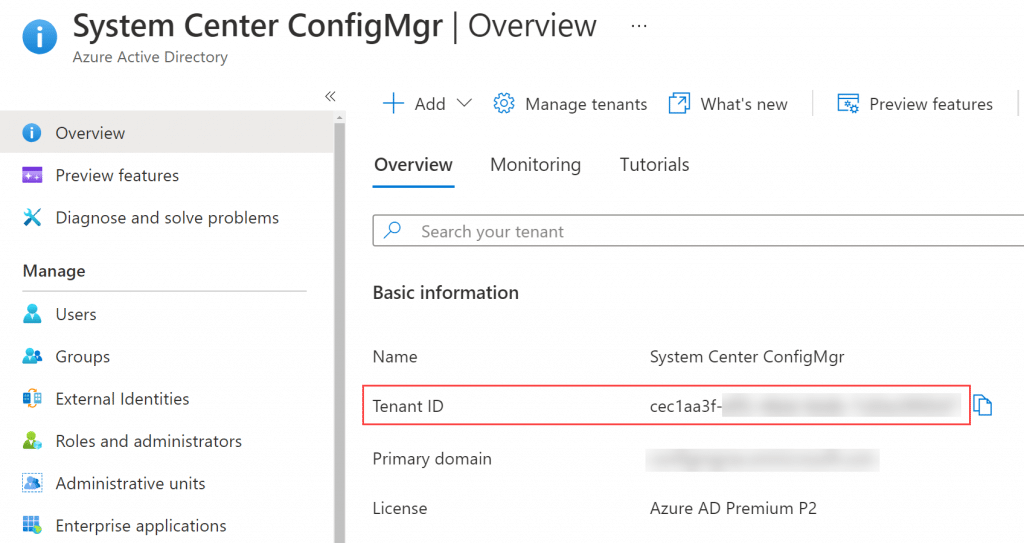Image resolution: width=1024 pixels, height=543 pixels.
Task: Click the Add button label
Action: (430, 104)
